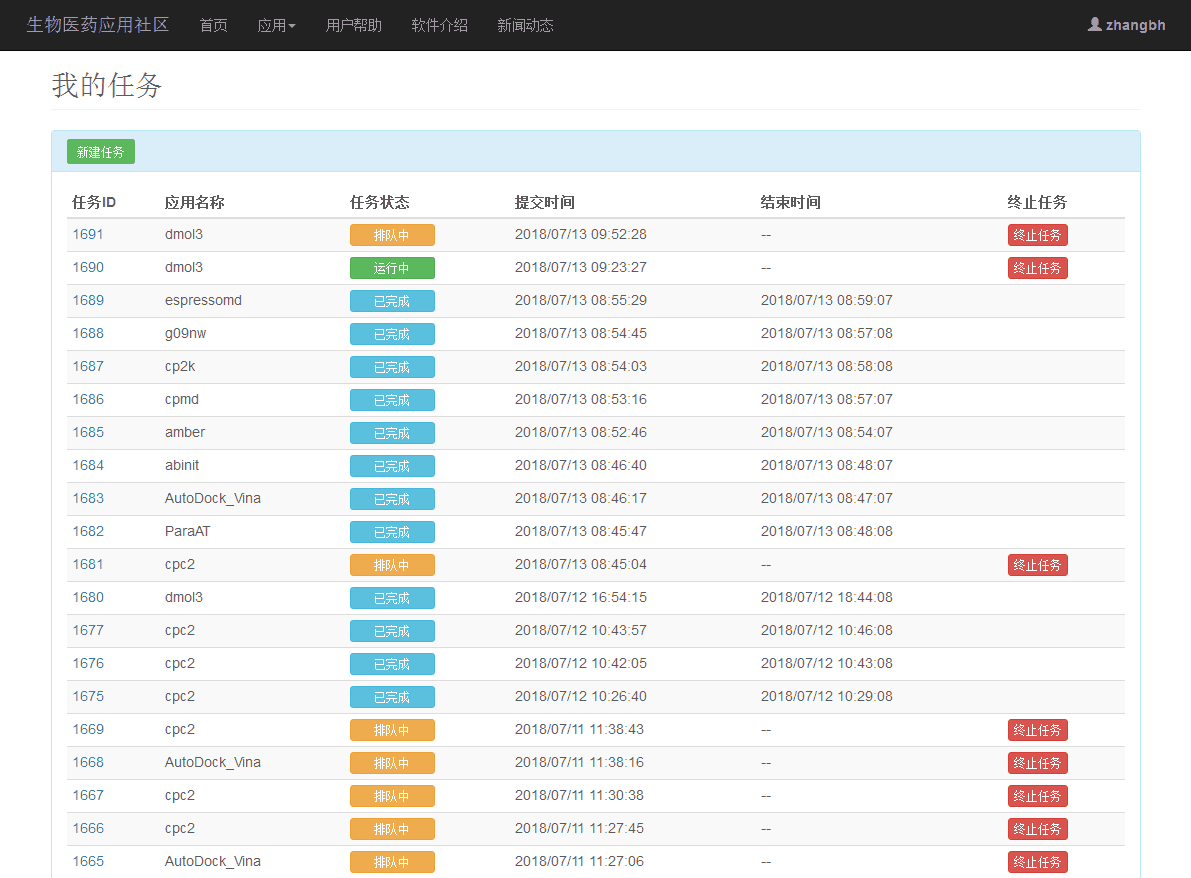Go to the 首页 menu item
This screenshot has width=1191, height=878.
point(213,25)
